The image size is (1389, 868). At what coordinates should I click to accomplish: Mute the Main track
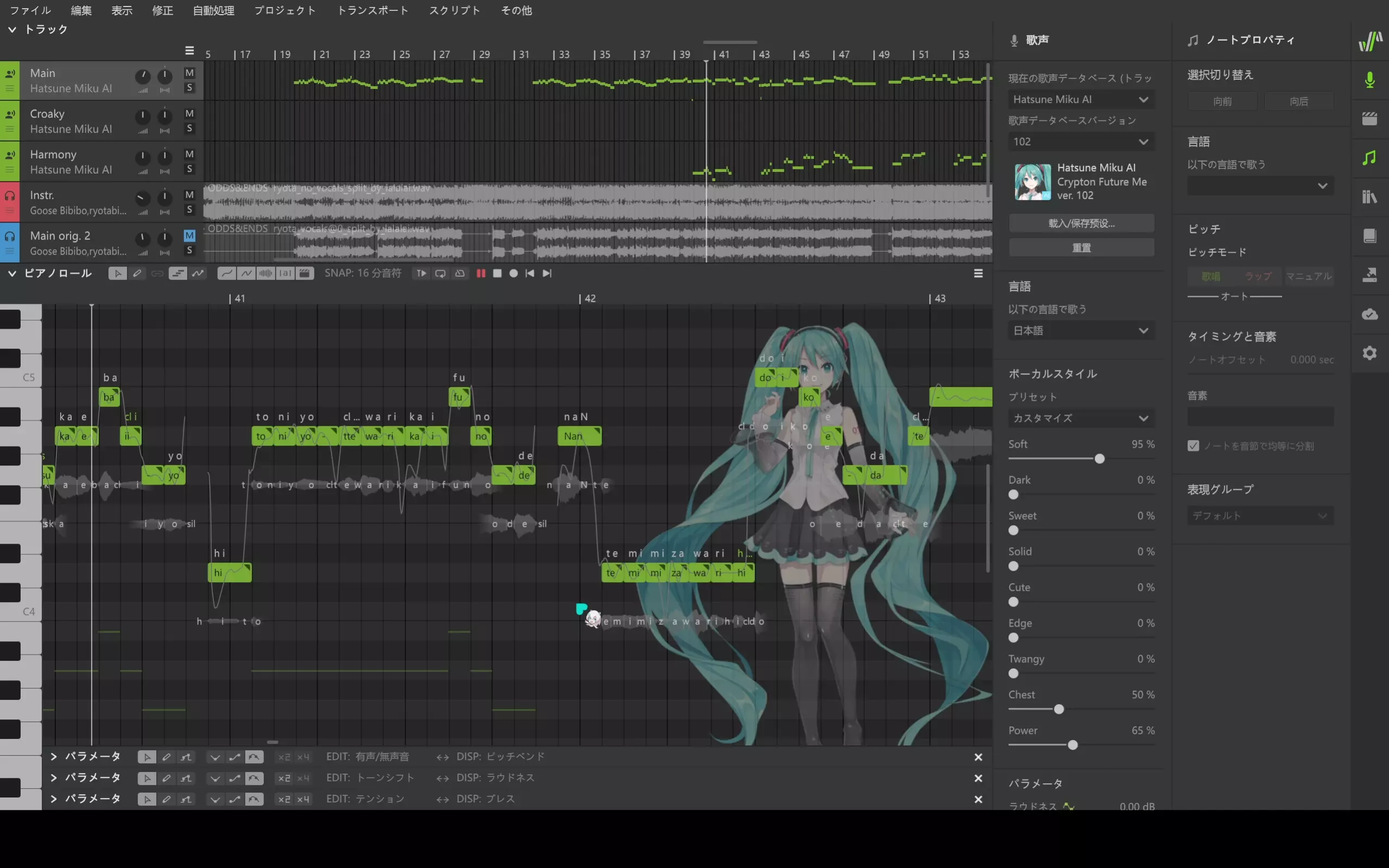point(189,73)
